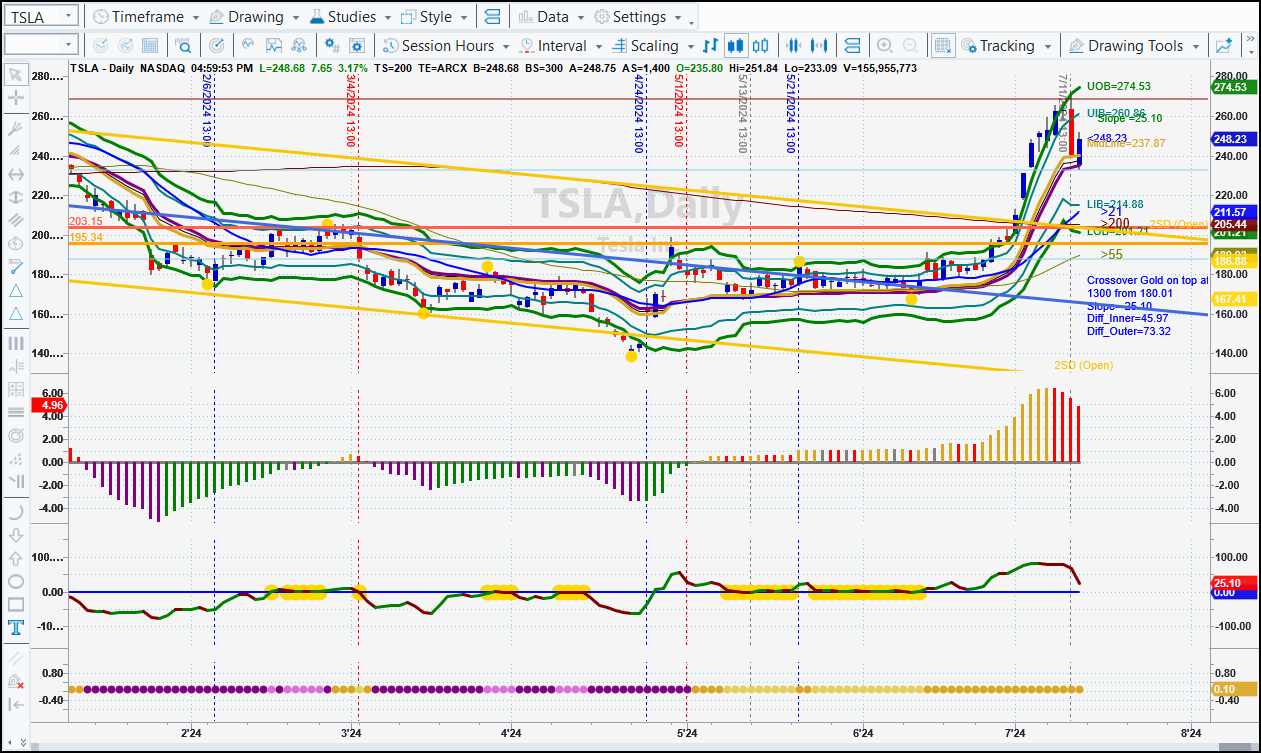Open the Style menu
The image size is (1261, 753).
435,17
